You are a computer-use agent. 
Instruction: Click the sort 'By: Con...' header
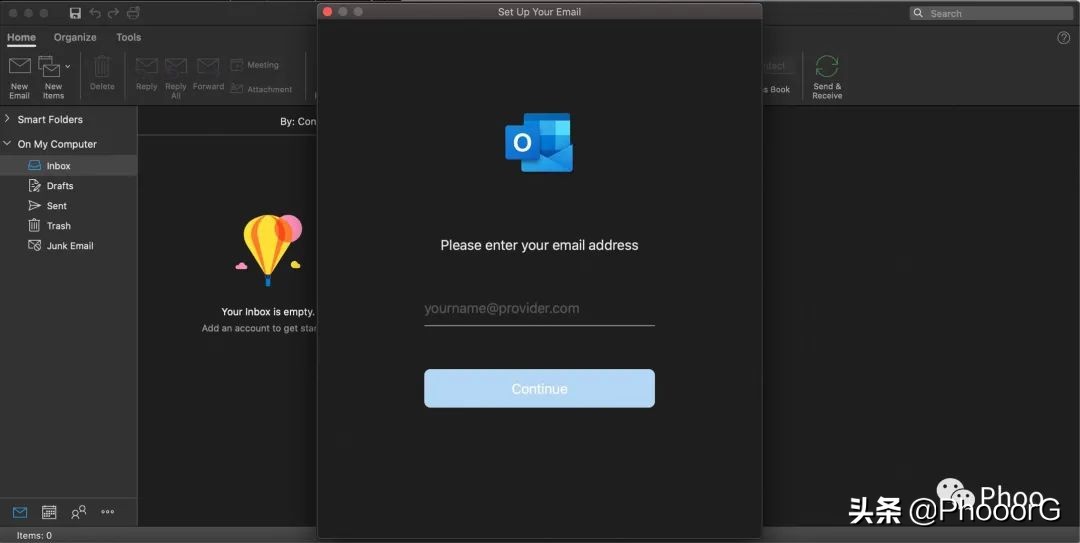tap(298, 121)
